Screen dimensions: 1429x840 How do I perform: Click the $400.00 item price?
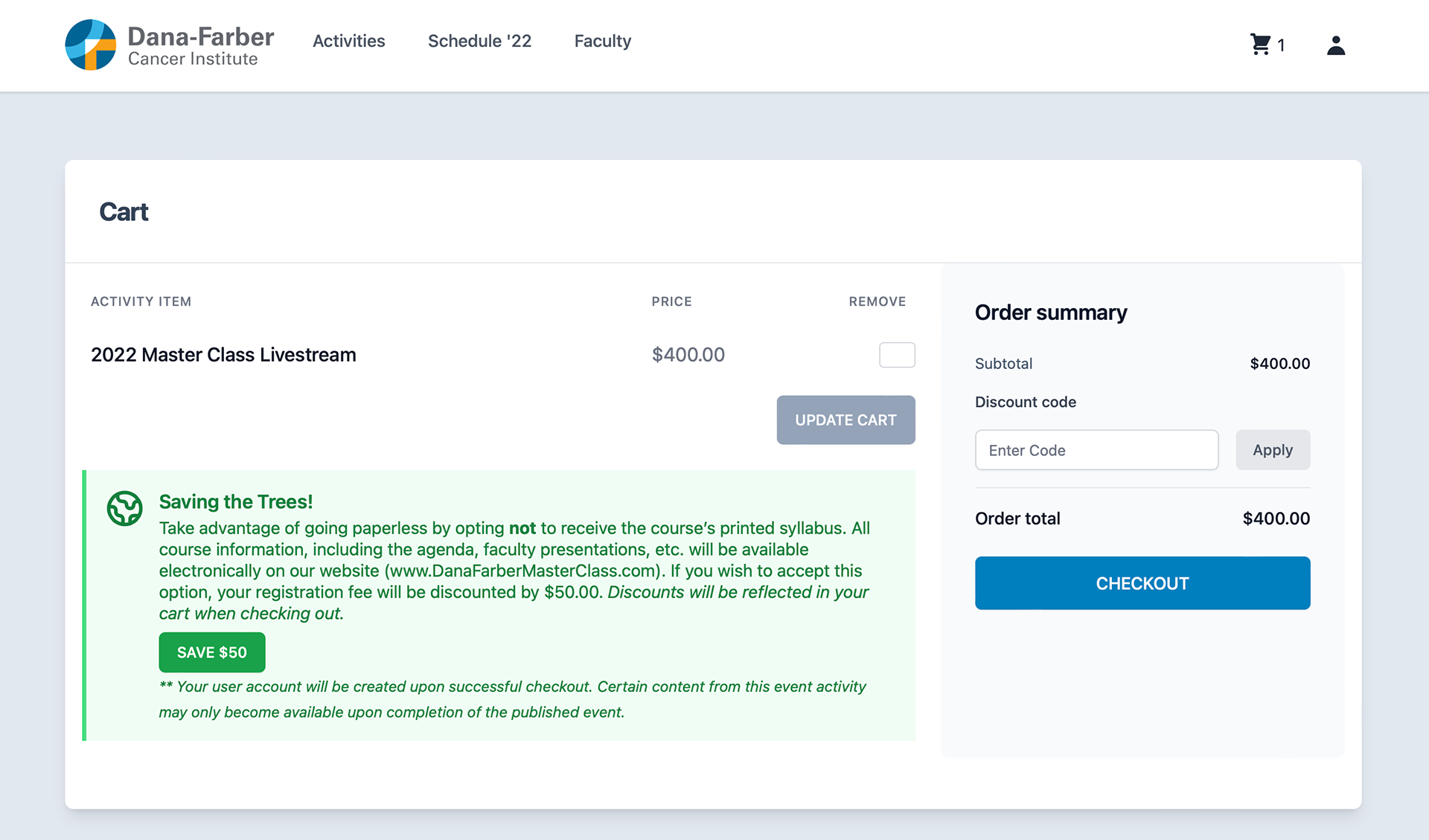tap(688, 355)
